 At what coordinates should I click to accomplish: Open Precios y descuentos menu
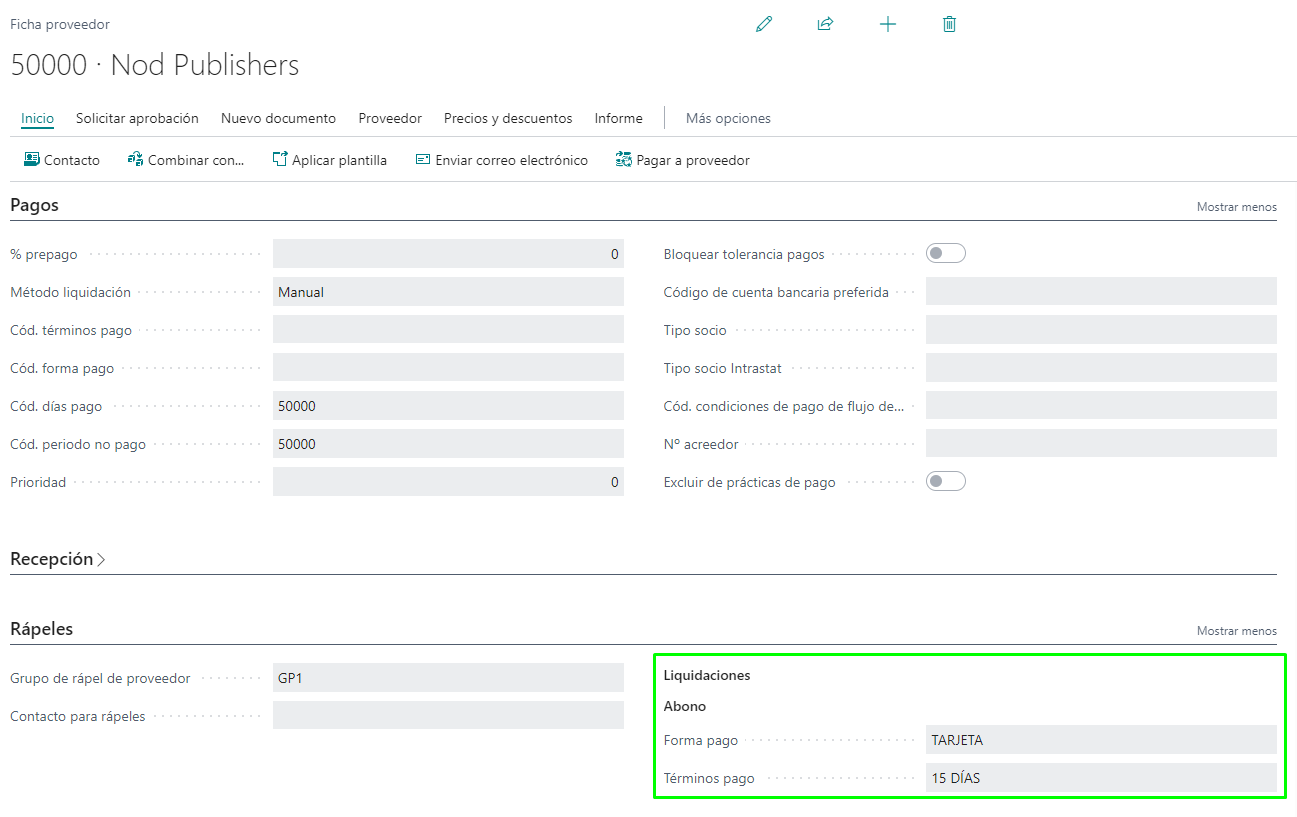pos(508,118)
